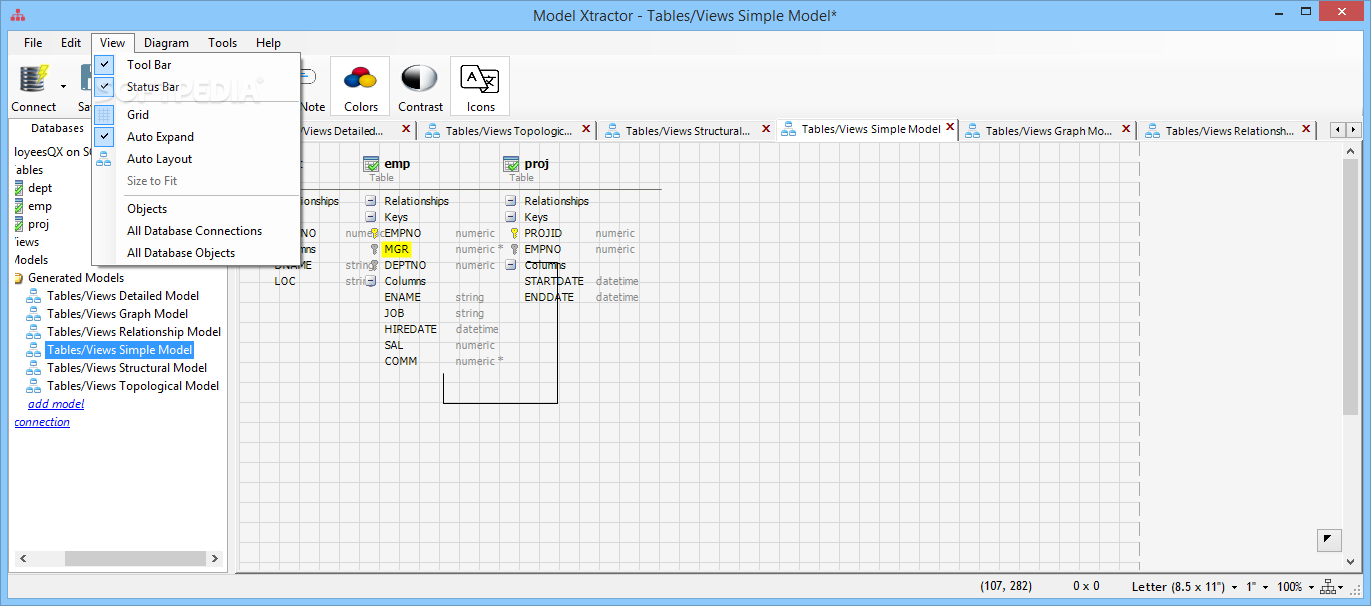The height and width of the screenshot is (606, 1371).
Task: Collapse proj Relationships section
Action: tap(510, 201)
